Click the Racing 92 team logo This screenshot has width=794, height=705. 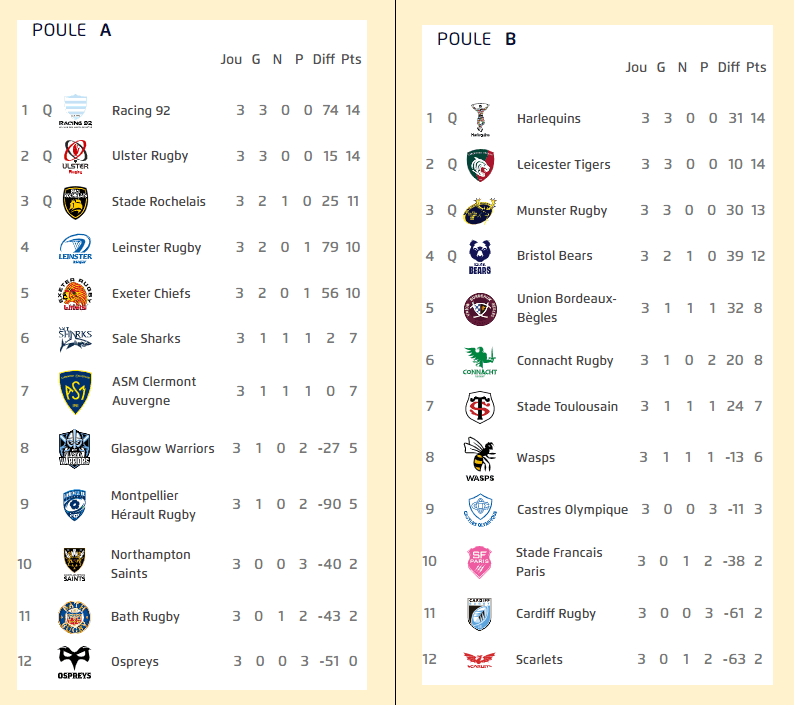(76, 110)
